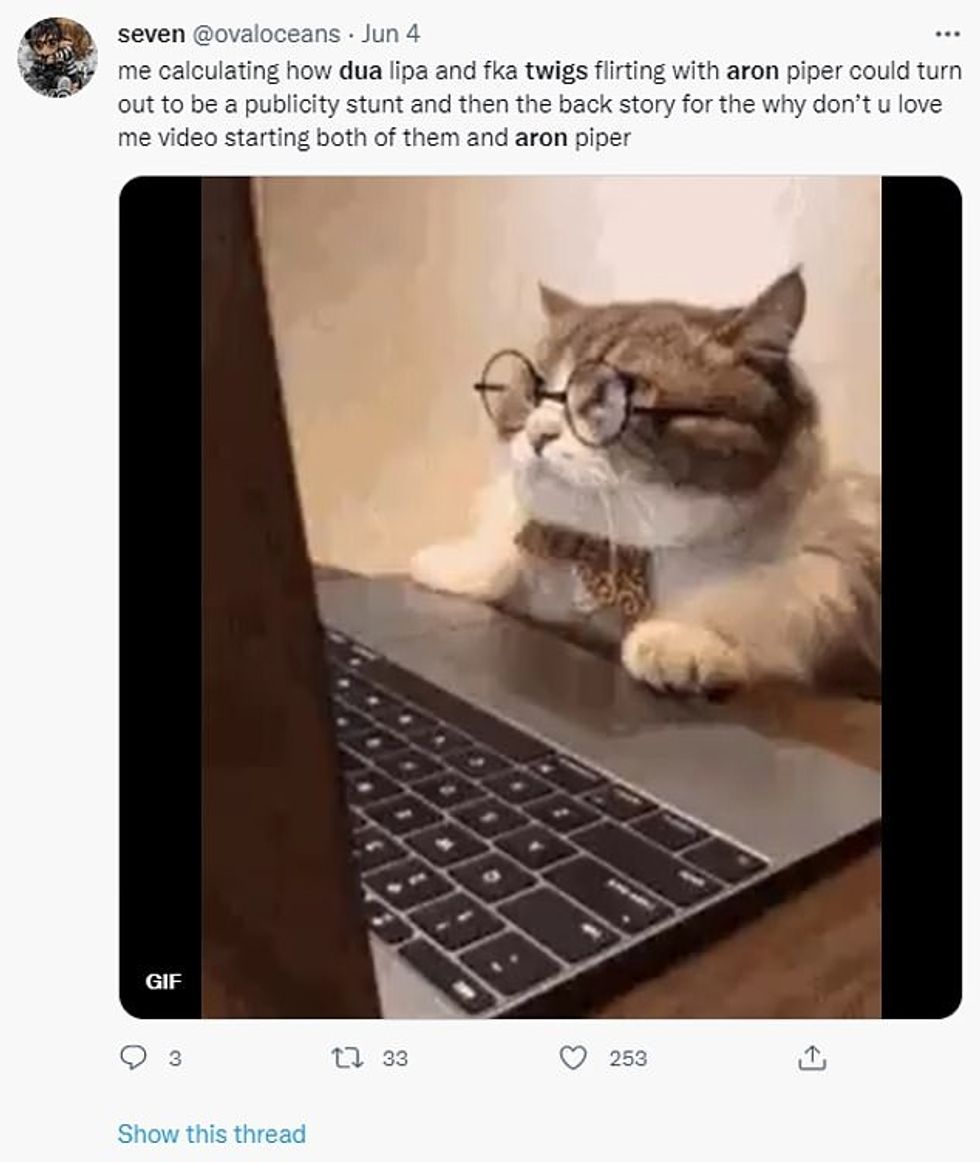The height and width of the screenshot is (1162, 980).
Task: Click the GIF badge label
Action: point(163,981)
